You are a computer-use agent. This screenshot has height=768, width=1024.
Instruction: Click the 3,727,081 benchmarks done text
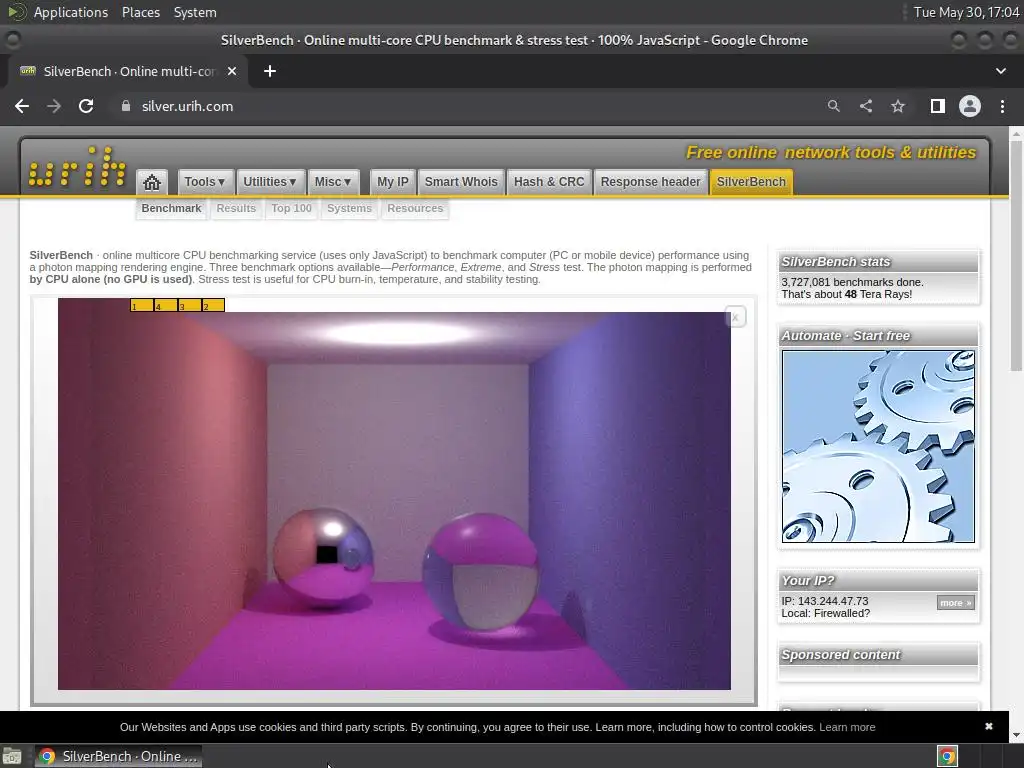click(852, 282)
